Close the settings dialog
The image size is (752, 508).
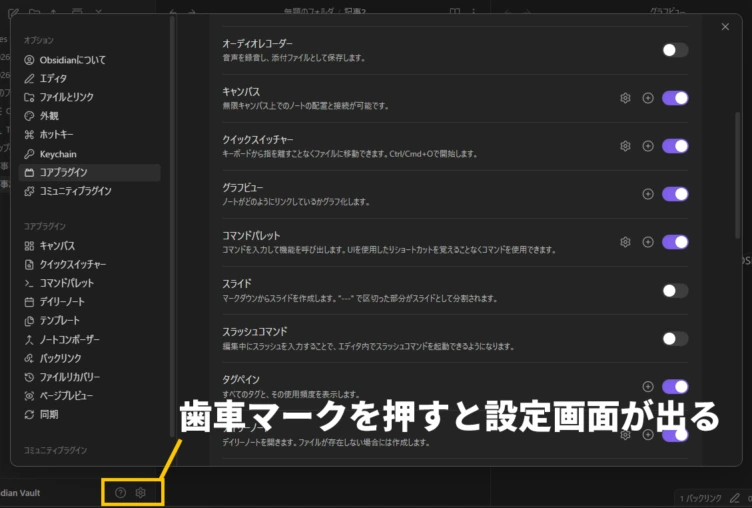click(x=725, y=27)
